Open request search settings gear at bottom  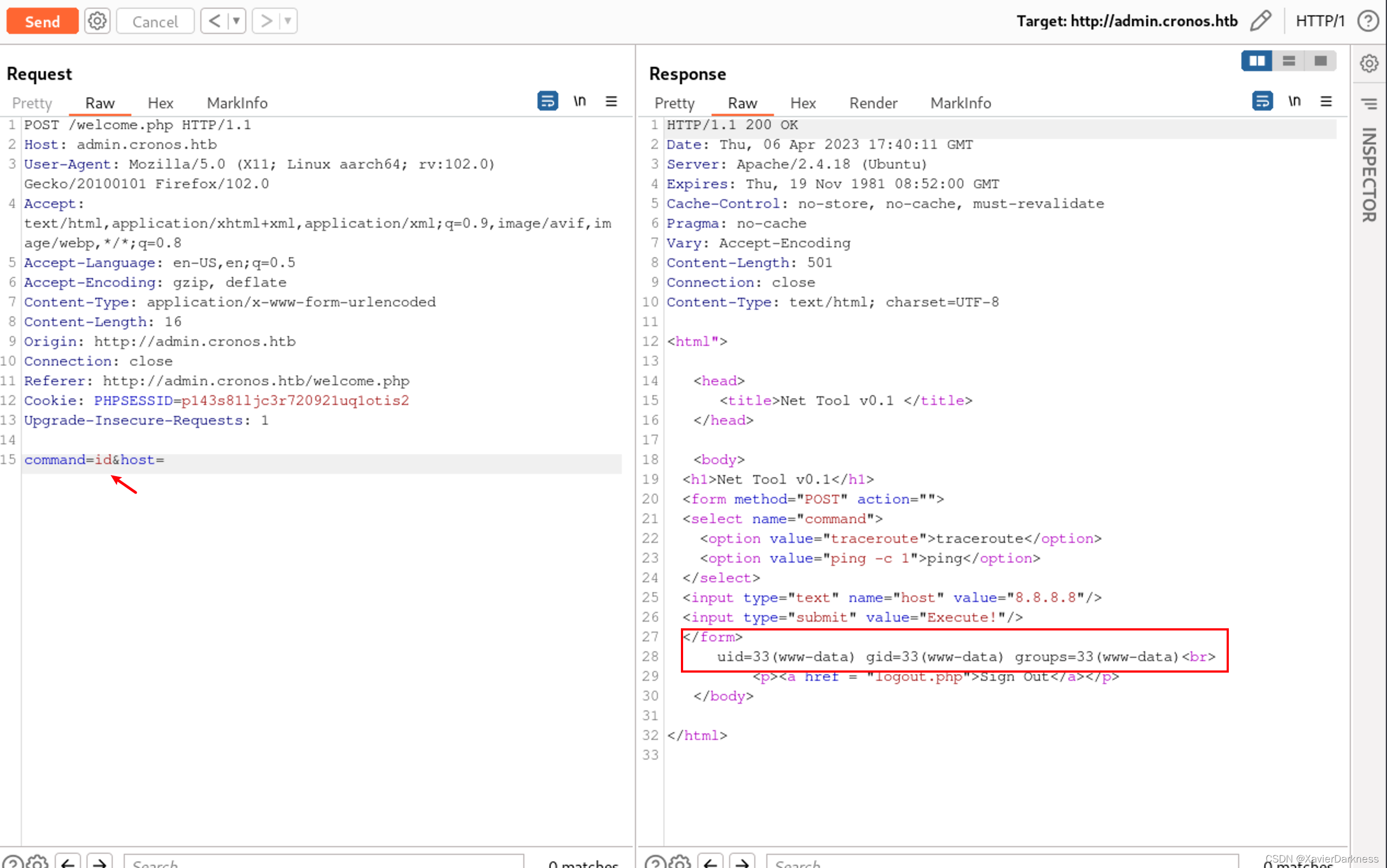point(38,863)
